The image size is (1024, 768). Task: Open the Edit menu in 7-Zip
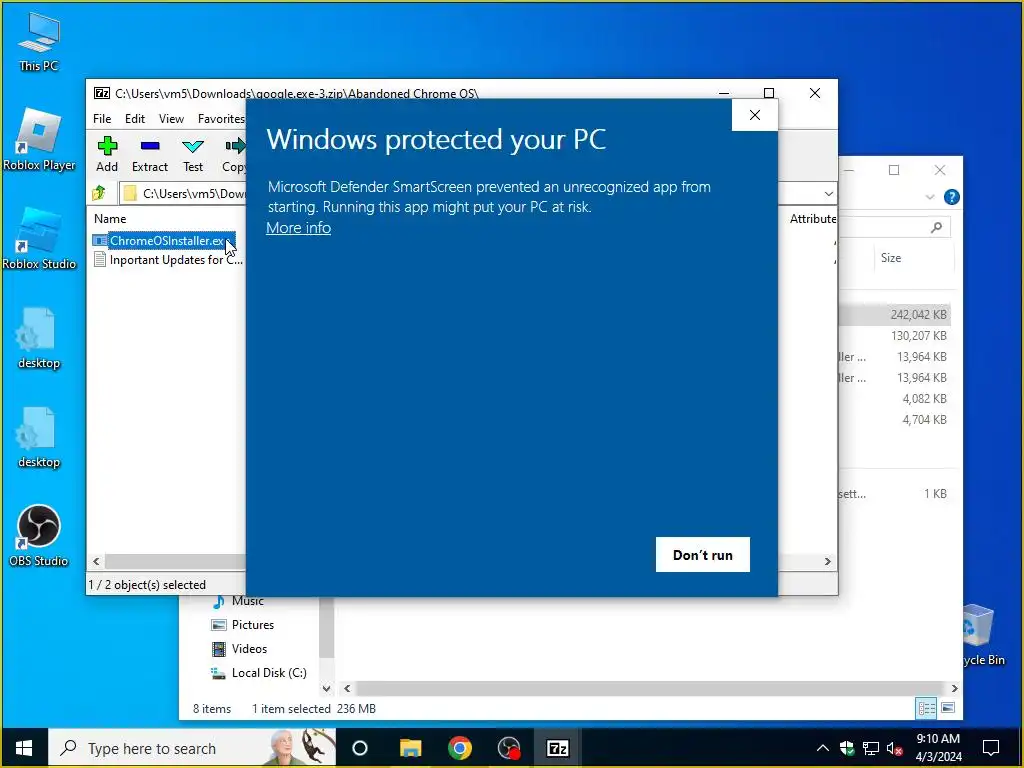pos(135,119)
